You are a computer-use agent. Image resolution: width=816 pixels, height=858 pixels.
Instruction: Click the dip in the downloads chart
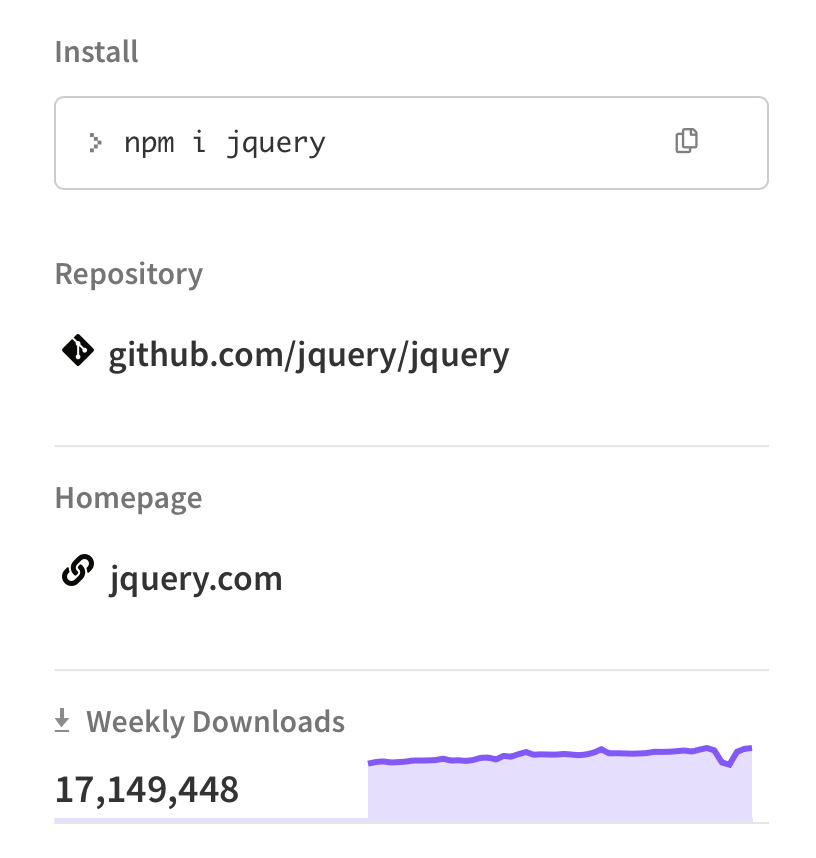pos(728,765)
